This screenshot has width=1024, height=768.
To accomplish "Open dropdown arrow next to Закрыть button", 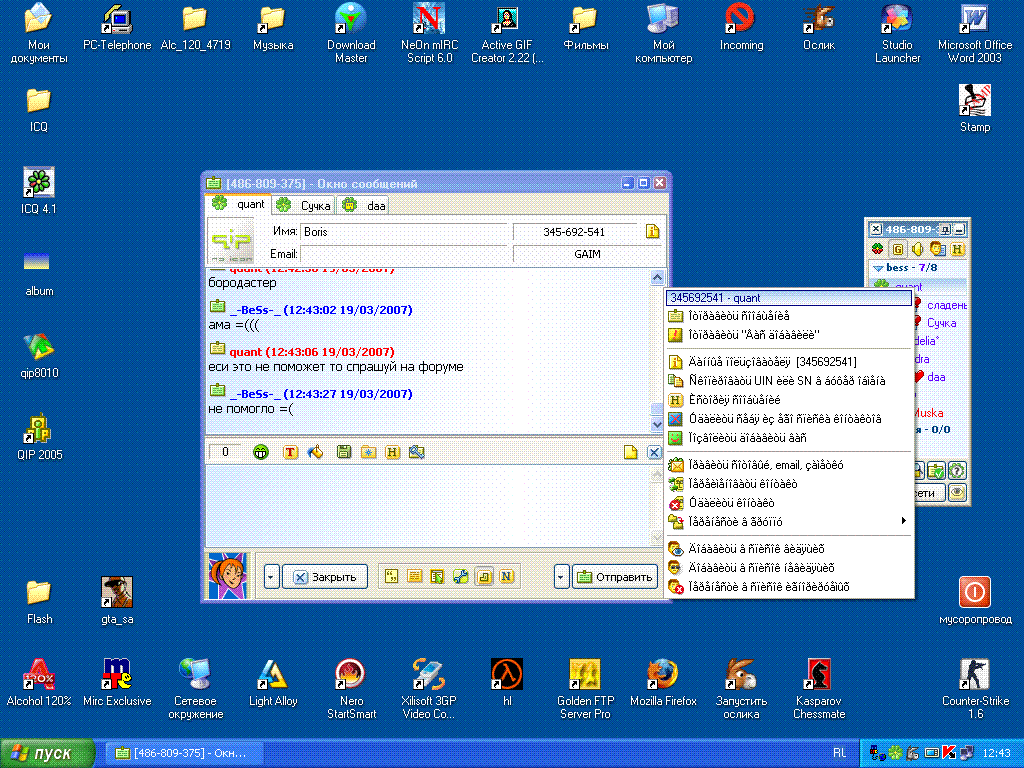I will (x=271, y=577).
